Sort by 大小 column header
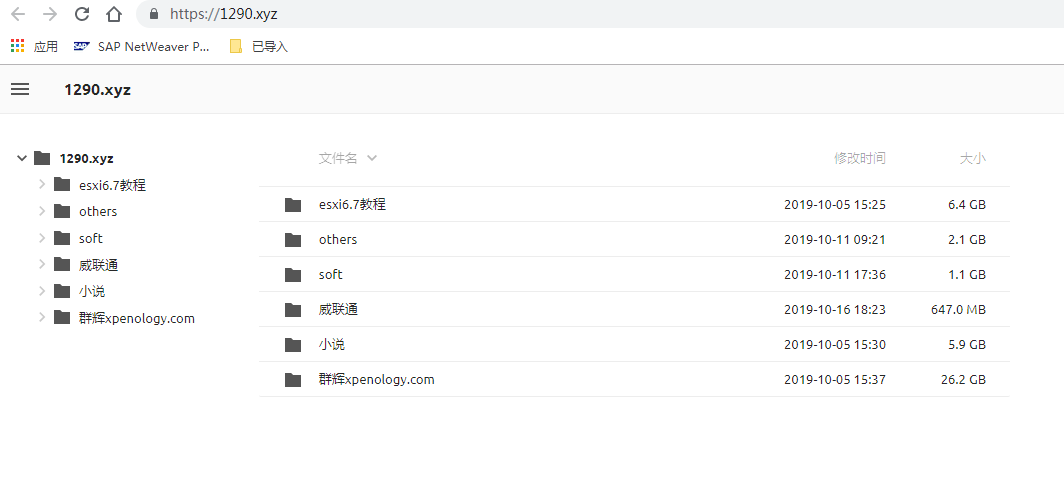This screenshot has height=493, width=1064. pyautogui.click(x=972, y=158)
